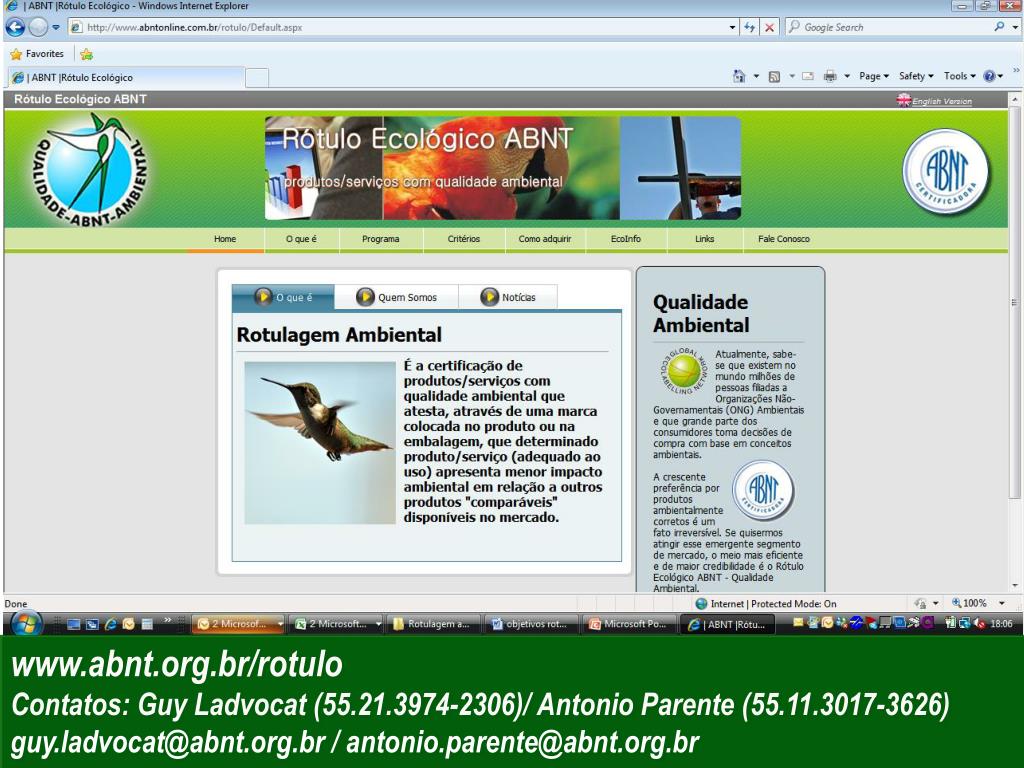Click the page icon in address bar

click(76, 27)
